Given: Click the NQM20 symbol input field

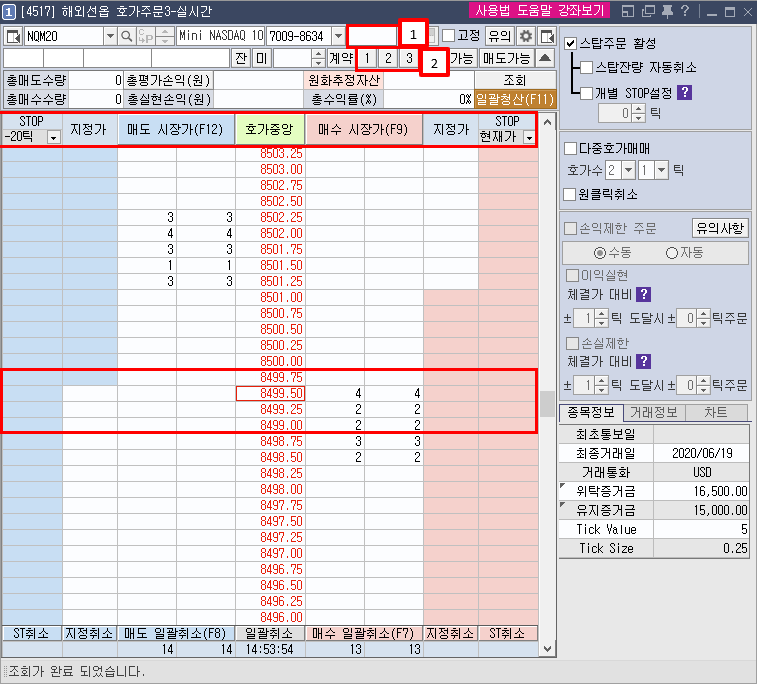Looking at the screenshot, I should click(64, 36).
